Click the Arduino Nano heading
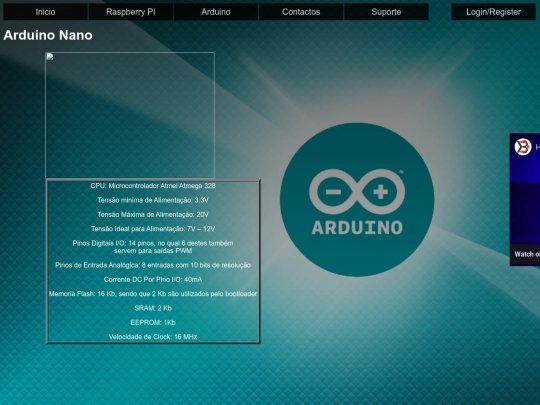The height and width of the screenshot is (405, 540). coord(48,35)
